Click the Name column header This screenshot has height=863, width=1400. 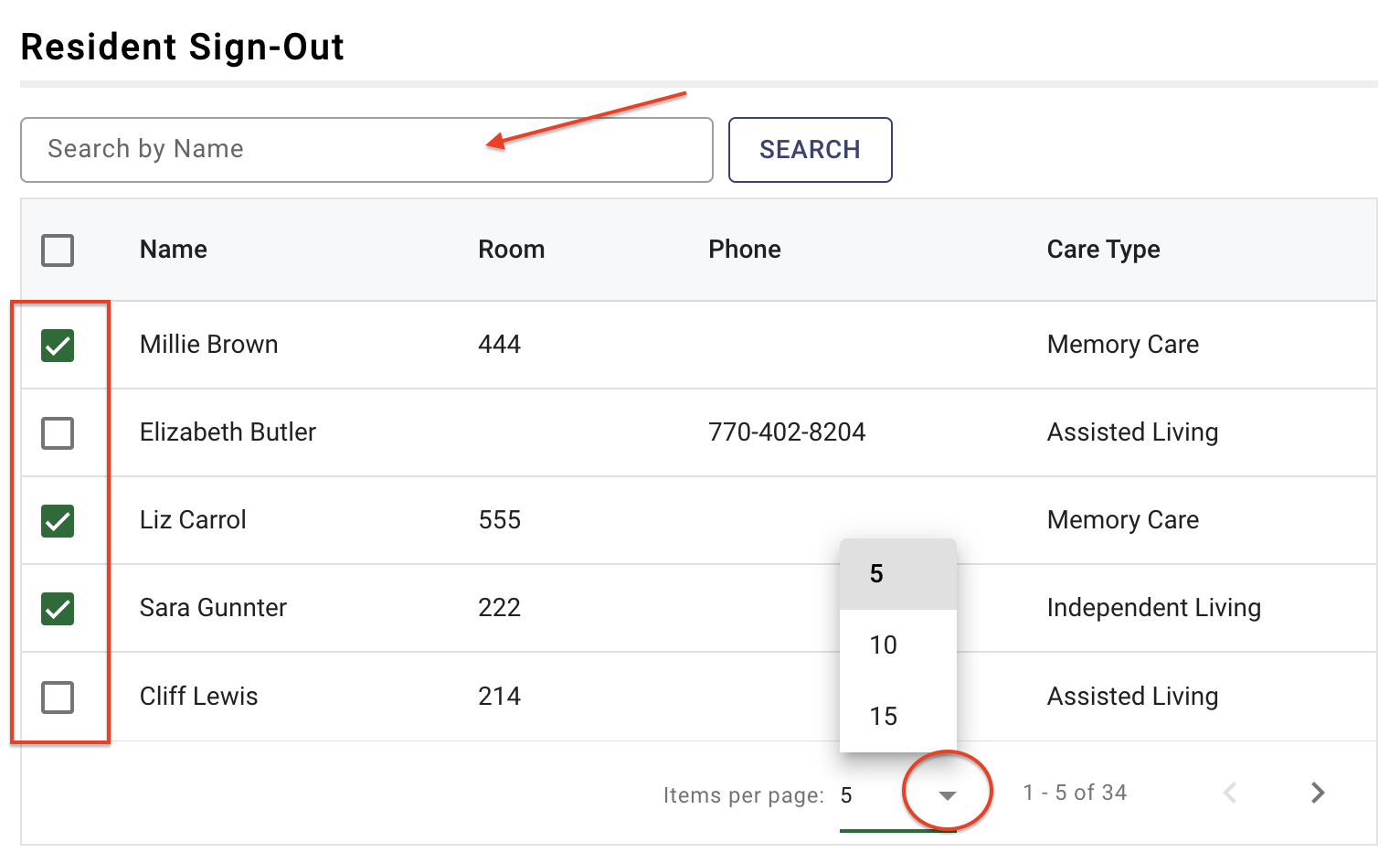click(x=173, y=249)
